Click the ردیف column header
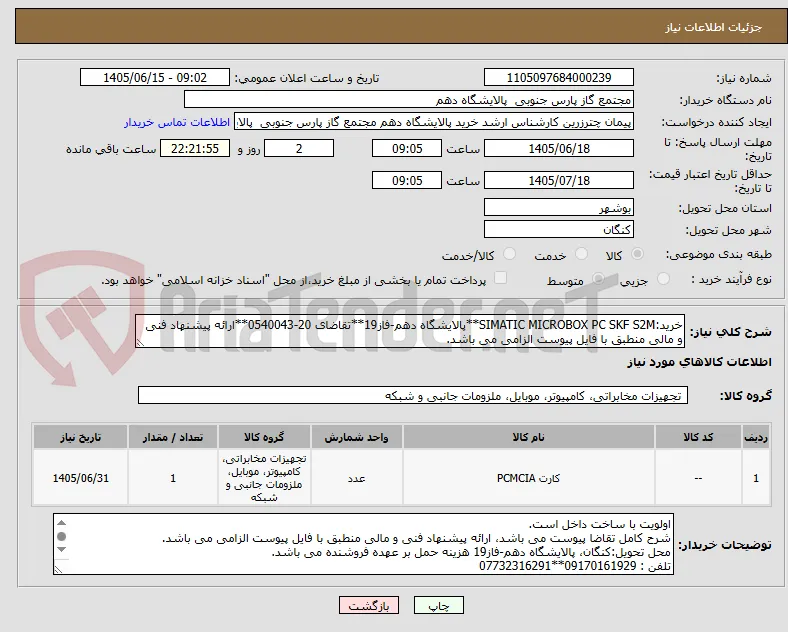 [756, 437]
